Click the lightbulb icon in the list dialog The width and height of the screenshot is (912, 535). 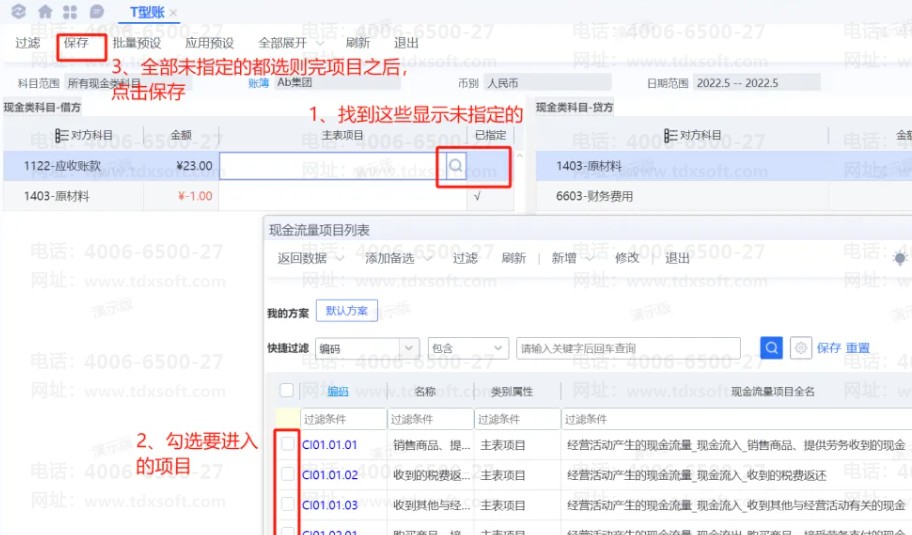(x=900, y=258)
